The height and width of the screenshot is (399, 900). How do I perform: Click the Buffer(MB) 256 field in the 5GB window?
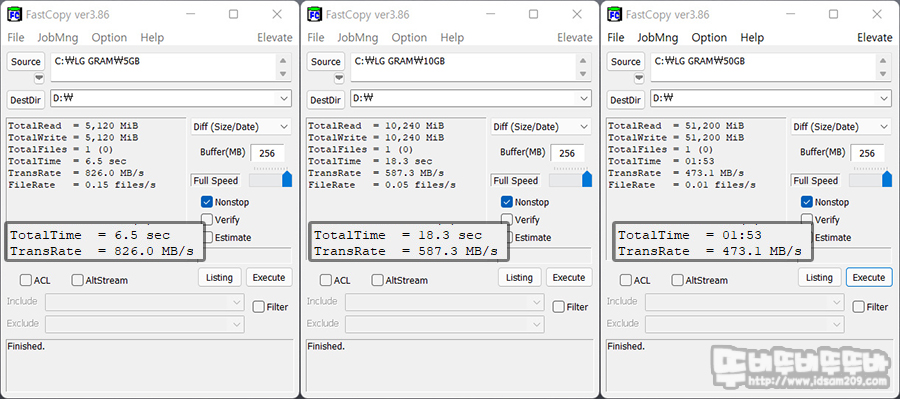tap(267, 153)
